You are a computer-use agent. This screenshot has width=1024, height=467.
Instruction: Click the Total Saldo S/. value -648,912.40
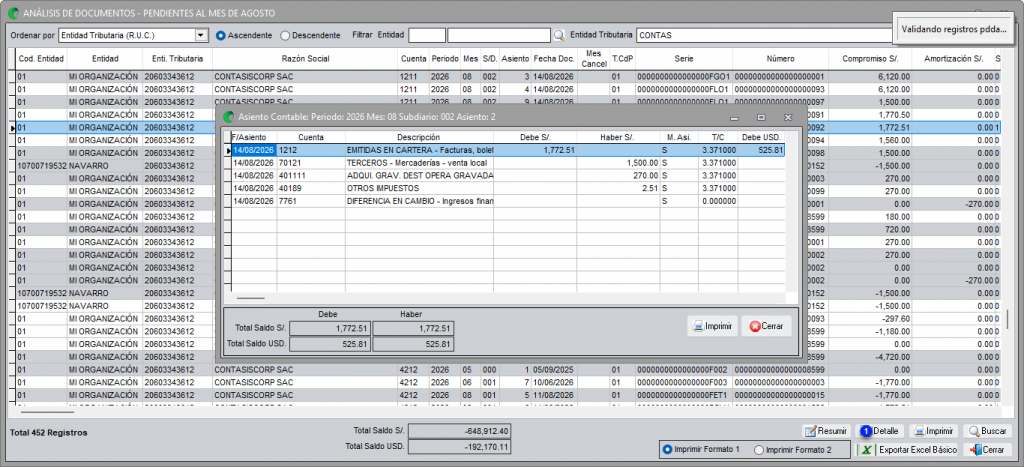point(460,431)
